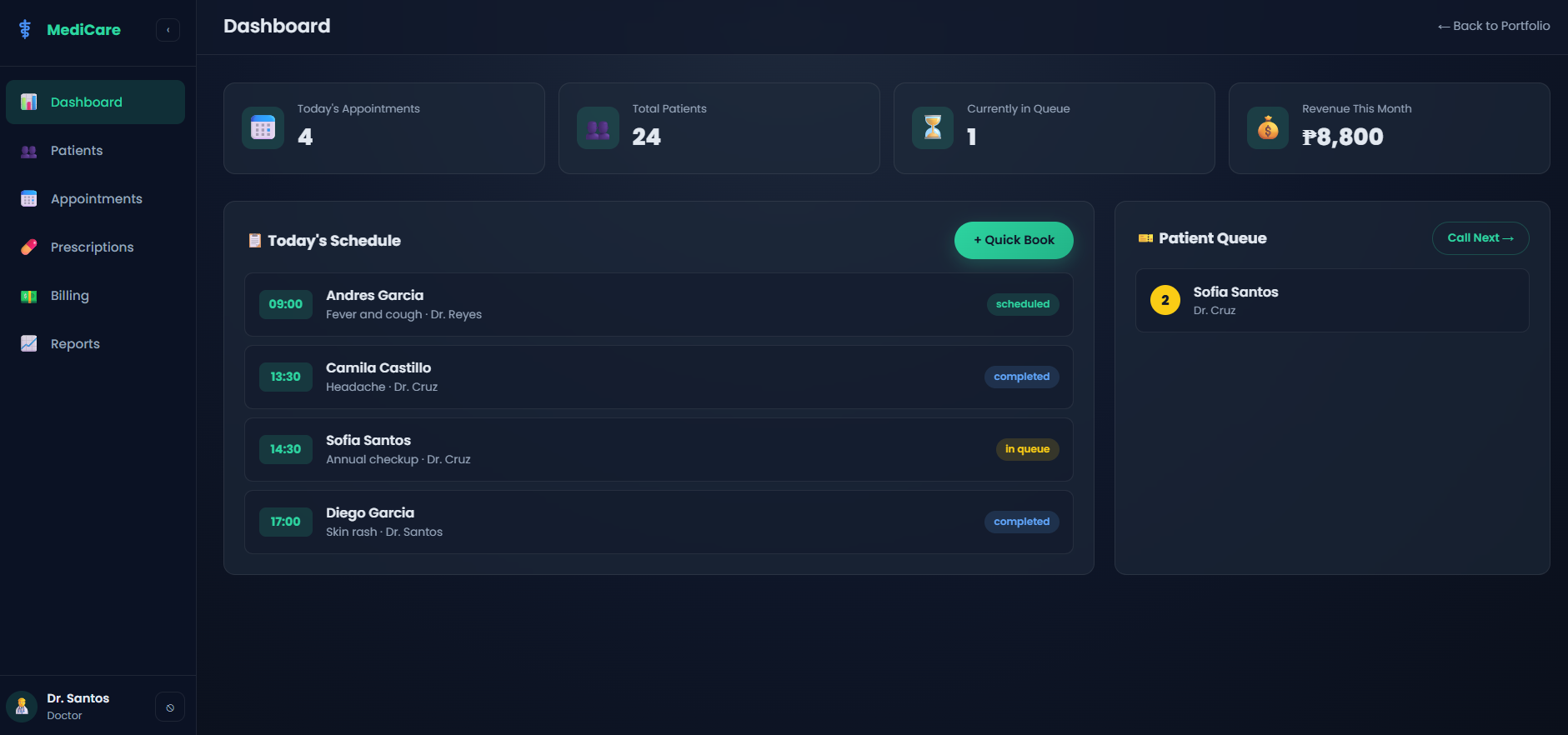Click the money bag icon in Revenue card
This screenshot has height=735, width=1568.
pyautogui.click(x=1268, y=128)
